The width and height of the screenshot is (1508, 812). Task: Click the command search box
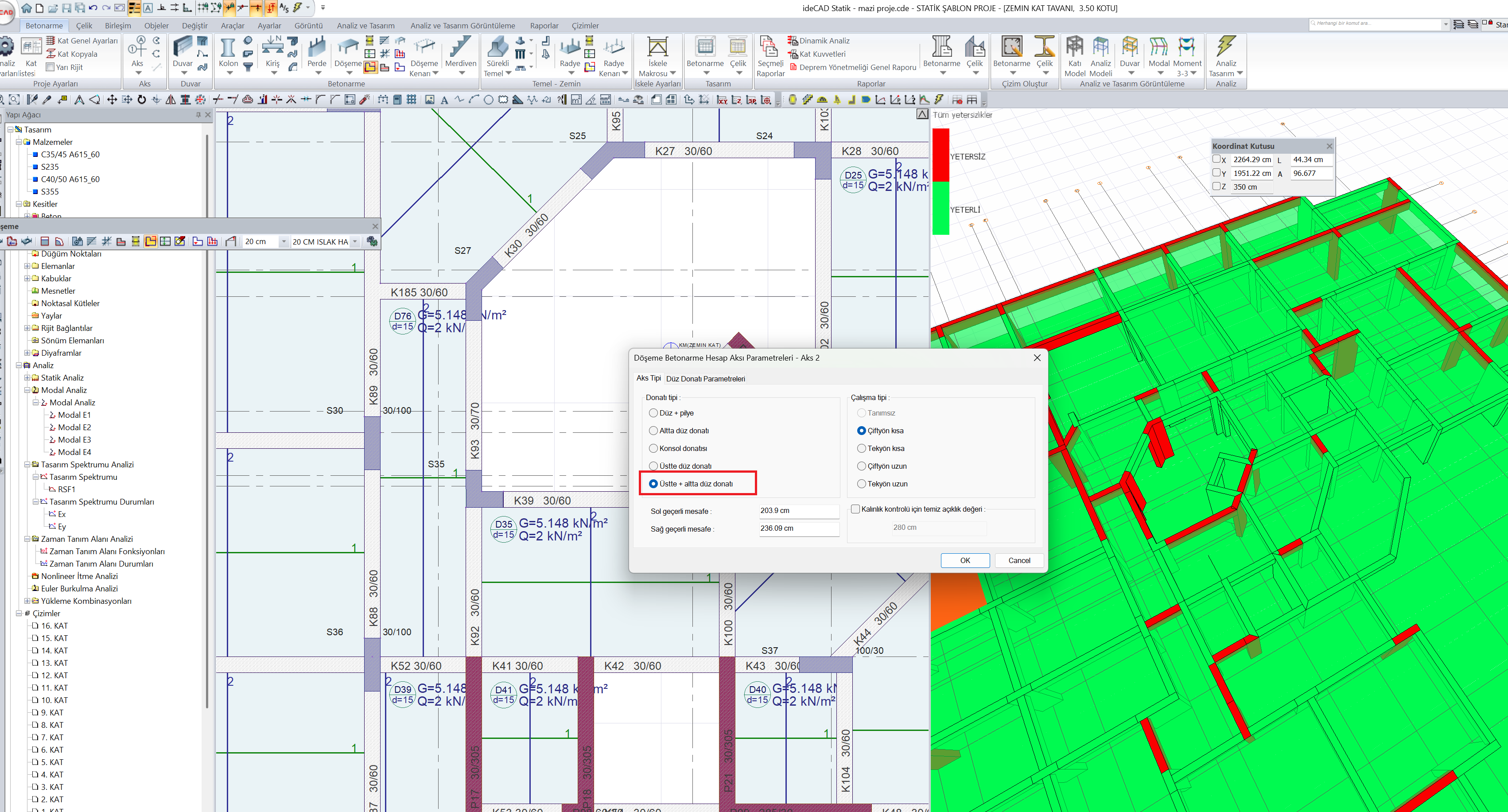click(x=1375, y=23)
